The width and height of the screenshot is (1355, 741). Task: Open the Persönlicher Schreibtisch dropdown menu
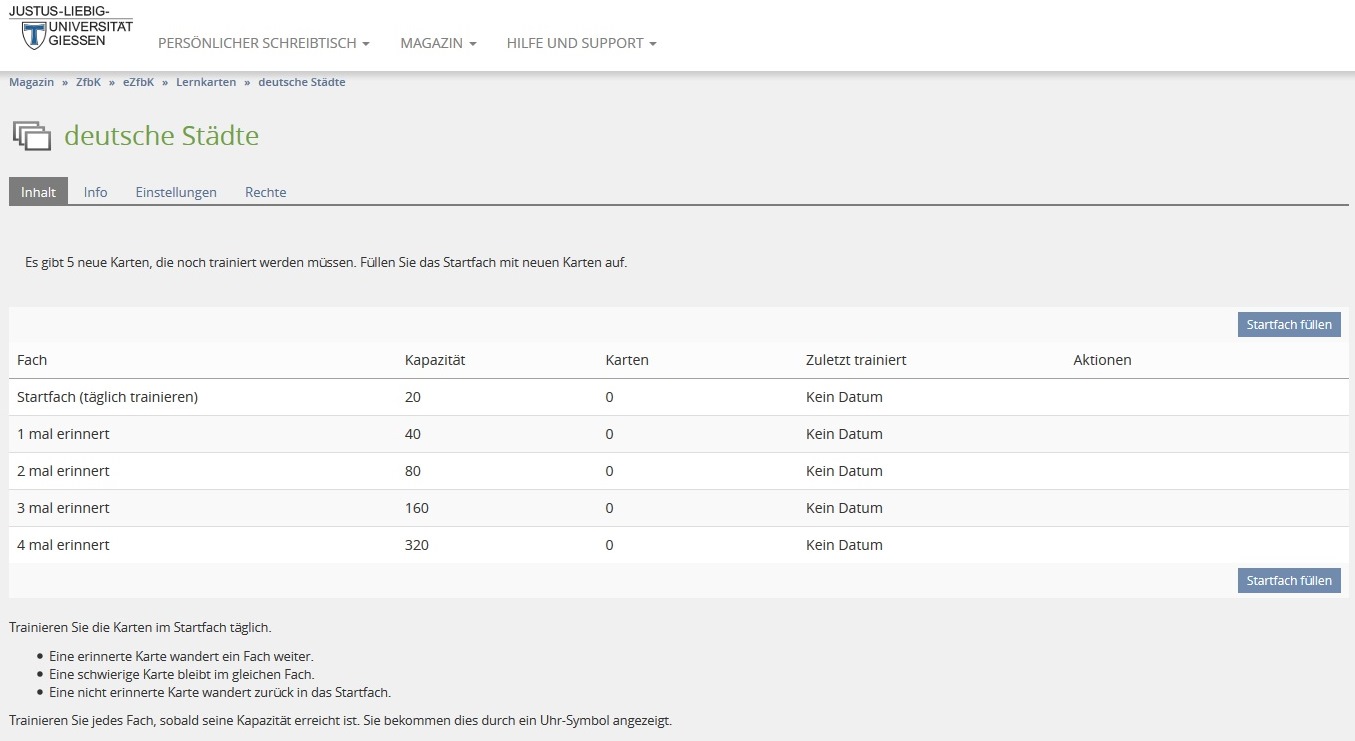click(264, 44)
